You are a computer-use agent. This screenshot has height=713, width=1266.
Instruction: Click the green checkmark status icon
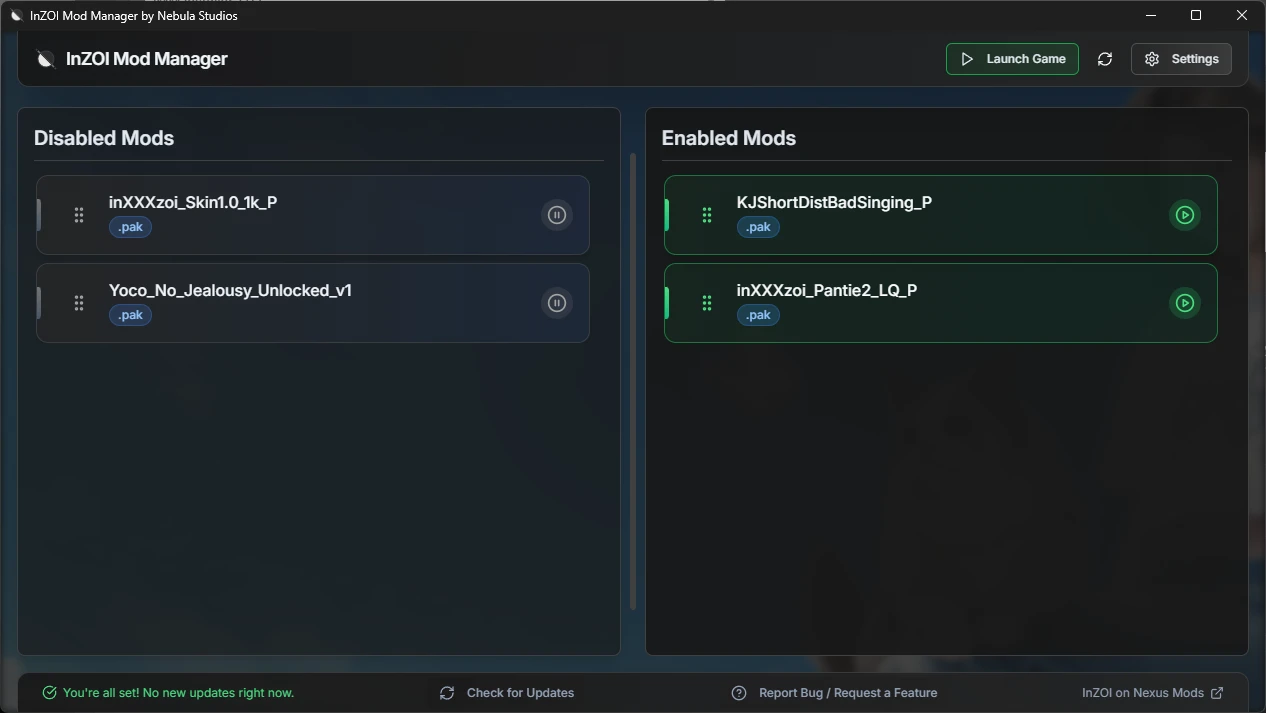pos(49,693)
